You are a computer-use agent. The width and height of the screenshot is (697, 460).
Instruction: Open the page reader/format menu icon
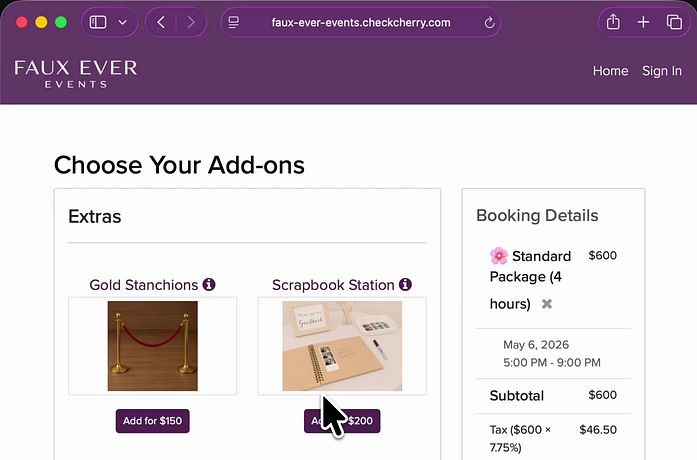coord(234,22)
